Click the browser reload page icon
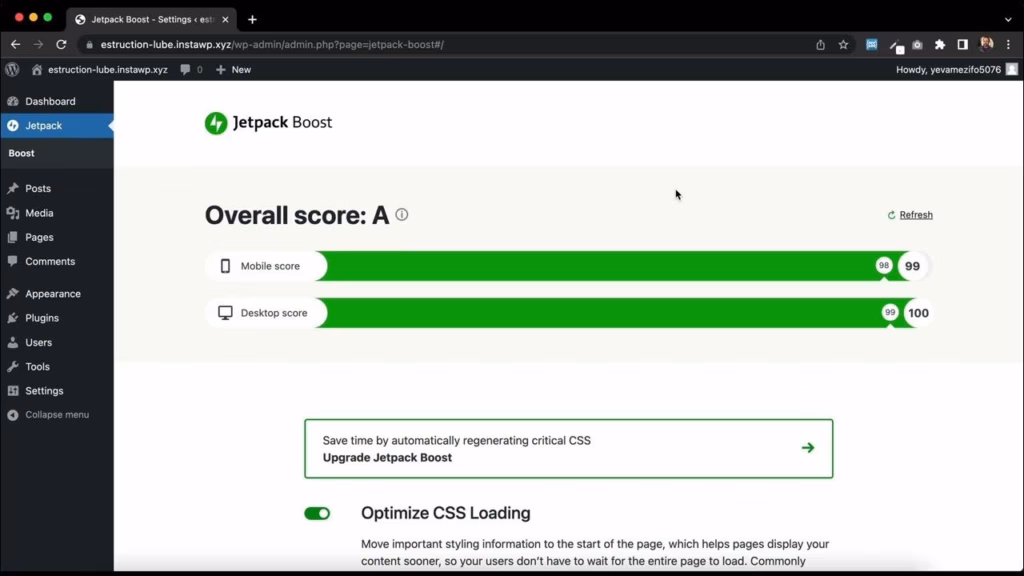This screenshot has height=576, width=1024. 61,44
